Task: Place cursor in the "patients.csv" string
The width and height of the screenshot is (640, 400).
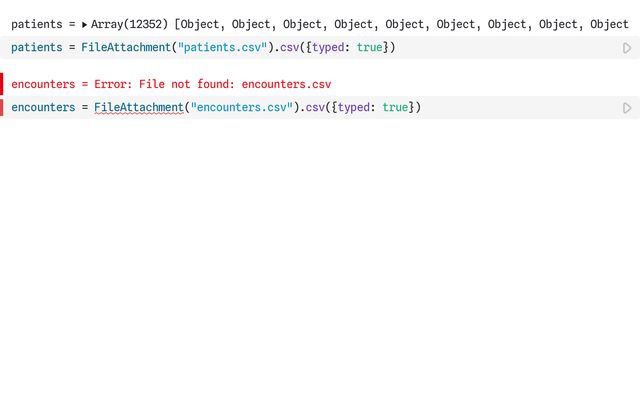Action: (220, 48)
